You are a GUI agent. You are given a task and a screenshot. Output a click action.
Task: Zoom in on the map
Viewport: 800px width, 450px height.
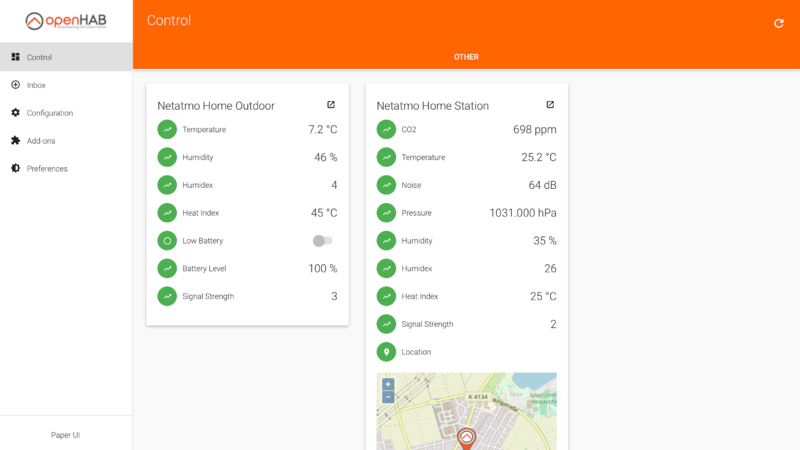click(388, 384)
